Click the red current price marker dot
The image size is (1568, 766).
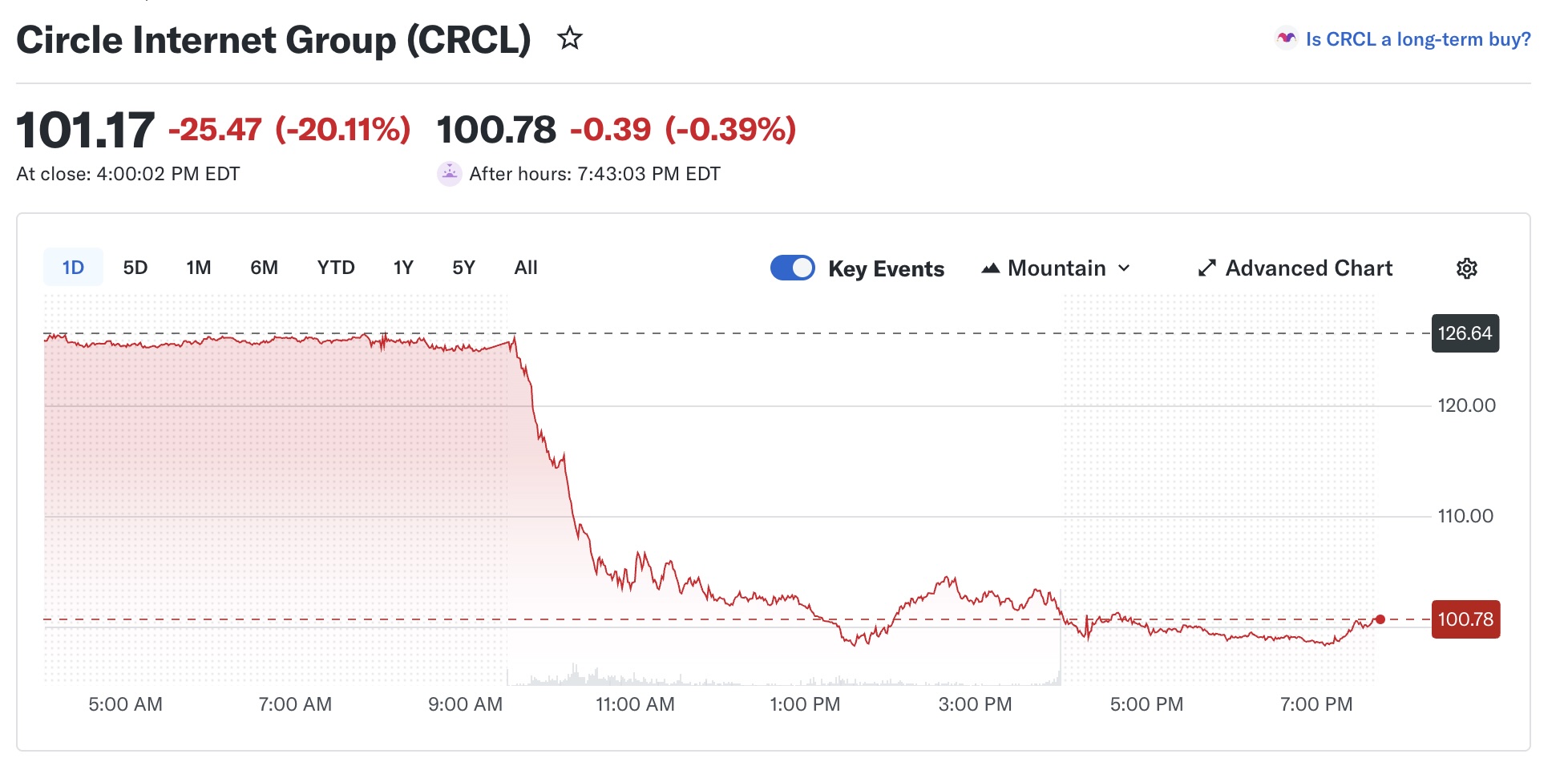(x=1380, y=619)
